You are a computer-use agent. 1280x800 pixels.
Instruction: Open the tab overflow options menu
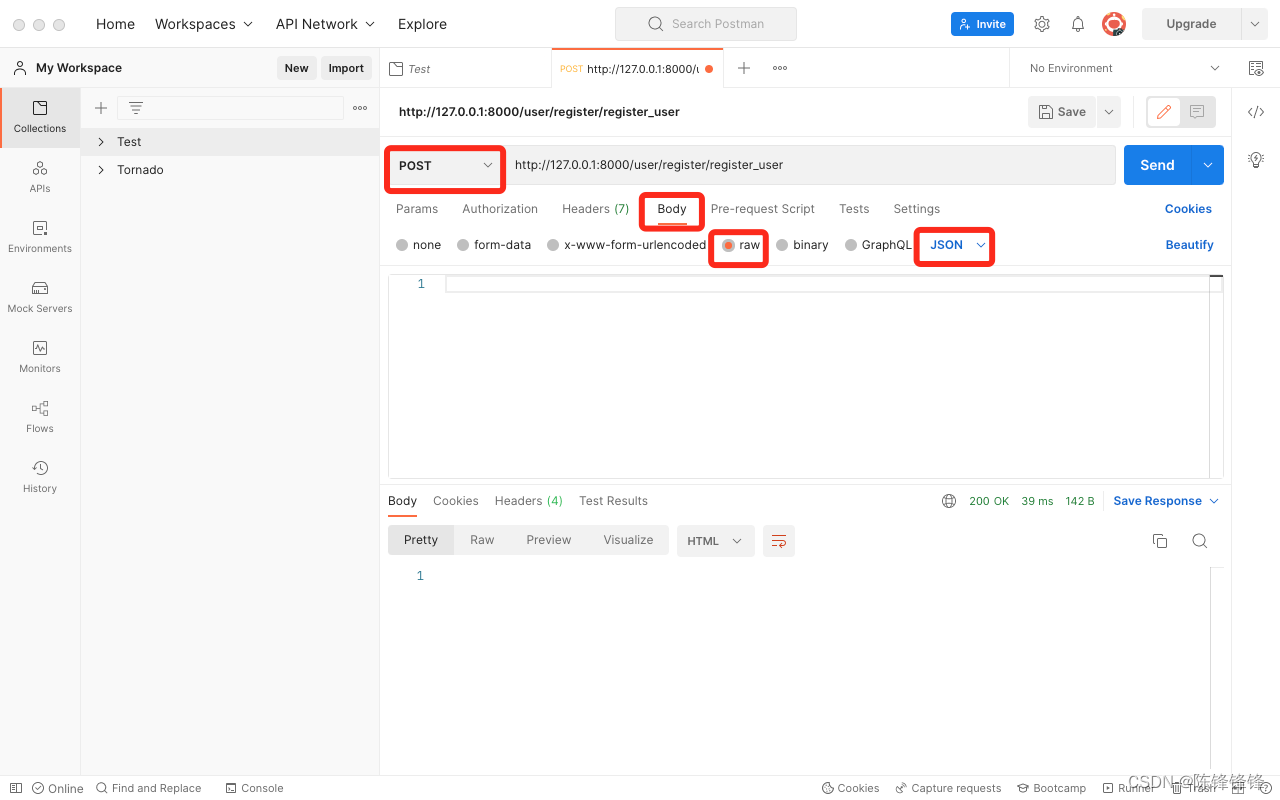(x=780, y=68)
